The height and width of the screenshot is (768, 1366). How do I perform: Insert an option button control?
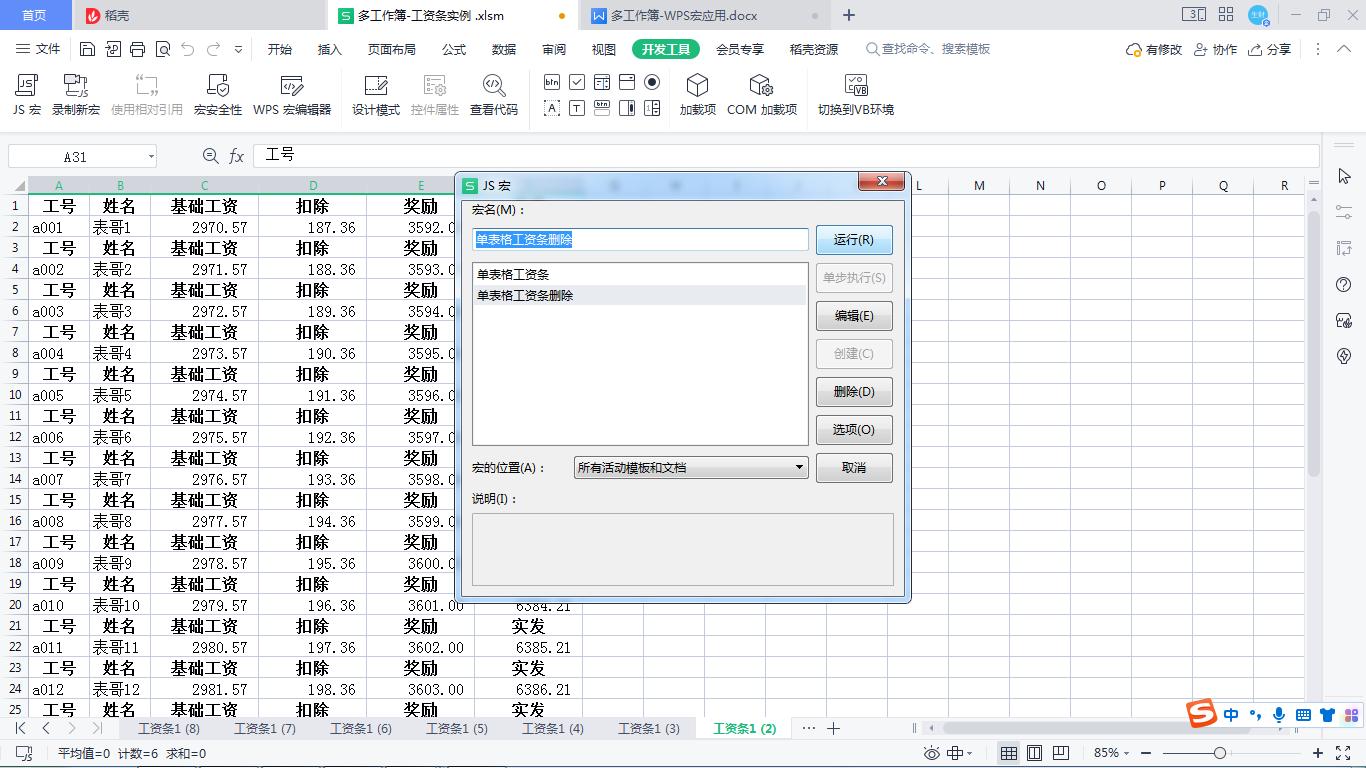pyautogui.click(x=651, y=82)
